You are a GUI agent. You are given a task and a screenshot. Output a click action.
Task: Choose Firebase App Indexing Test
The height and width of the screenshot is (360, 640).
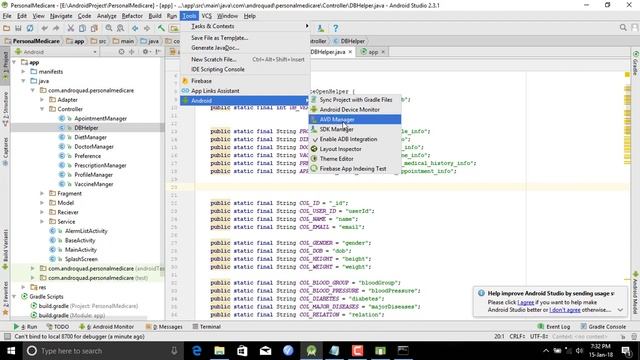point(355,169)
